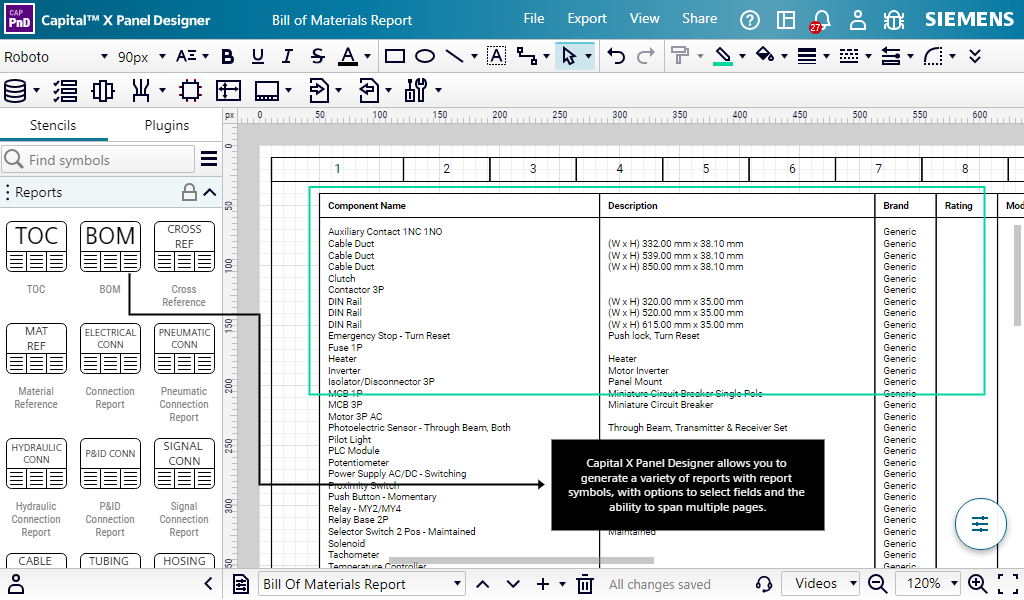
Task: Open the layout panel icon in header
Action: pyautogui.click(x=786, y=20)
